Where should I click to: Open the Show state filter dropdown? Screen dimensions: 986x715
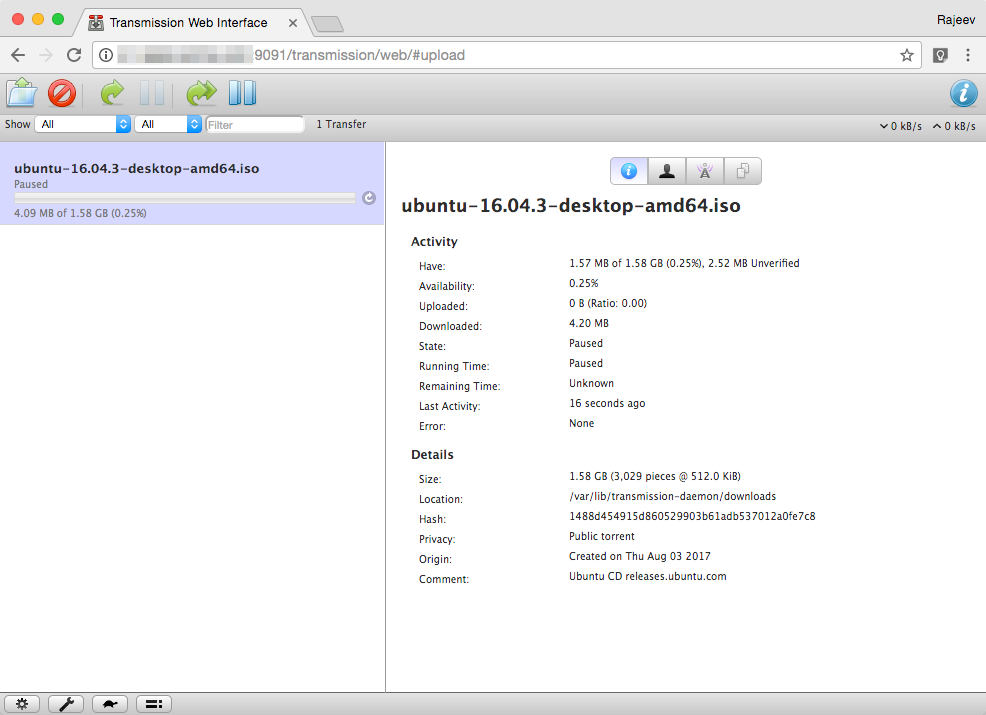pyautogui.click(x=82, y=124)
